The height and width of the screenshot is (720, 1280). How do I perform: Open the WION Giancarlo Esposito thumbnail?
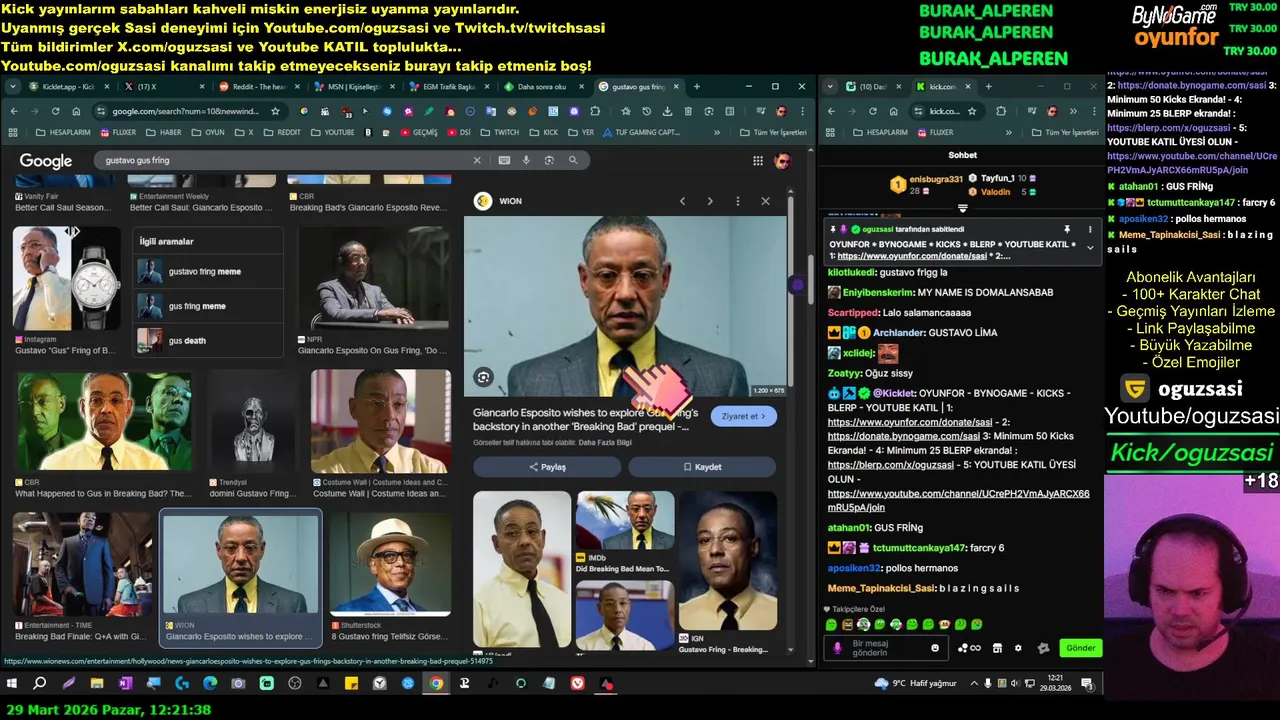point(241,565)
